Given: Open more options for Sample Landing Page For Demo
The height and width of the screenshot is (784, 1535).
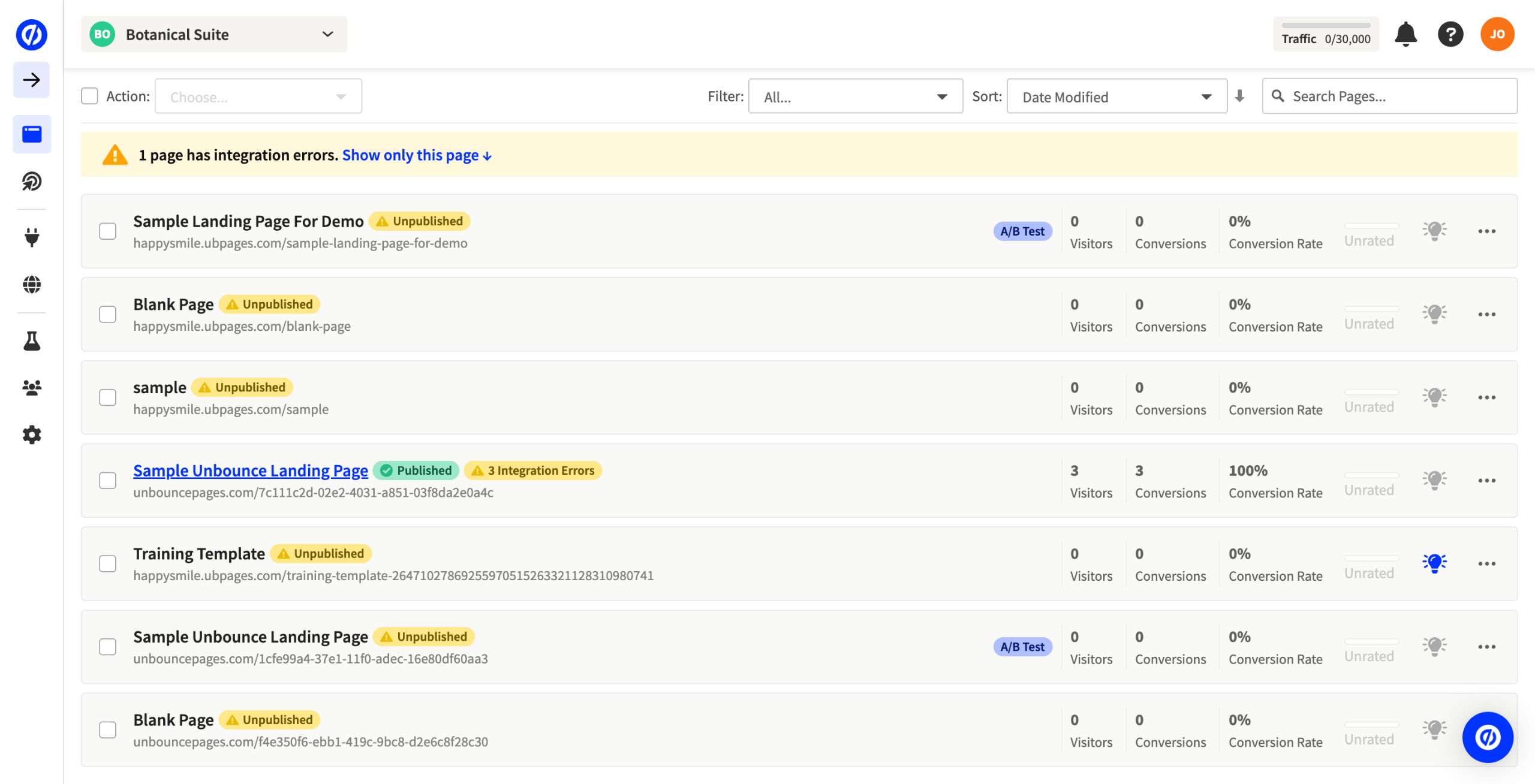Looking at the screenshot, I should [x=1486, y=231].
